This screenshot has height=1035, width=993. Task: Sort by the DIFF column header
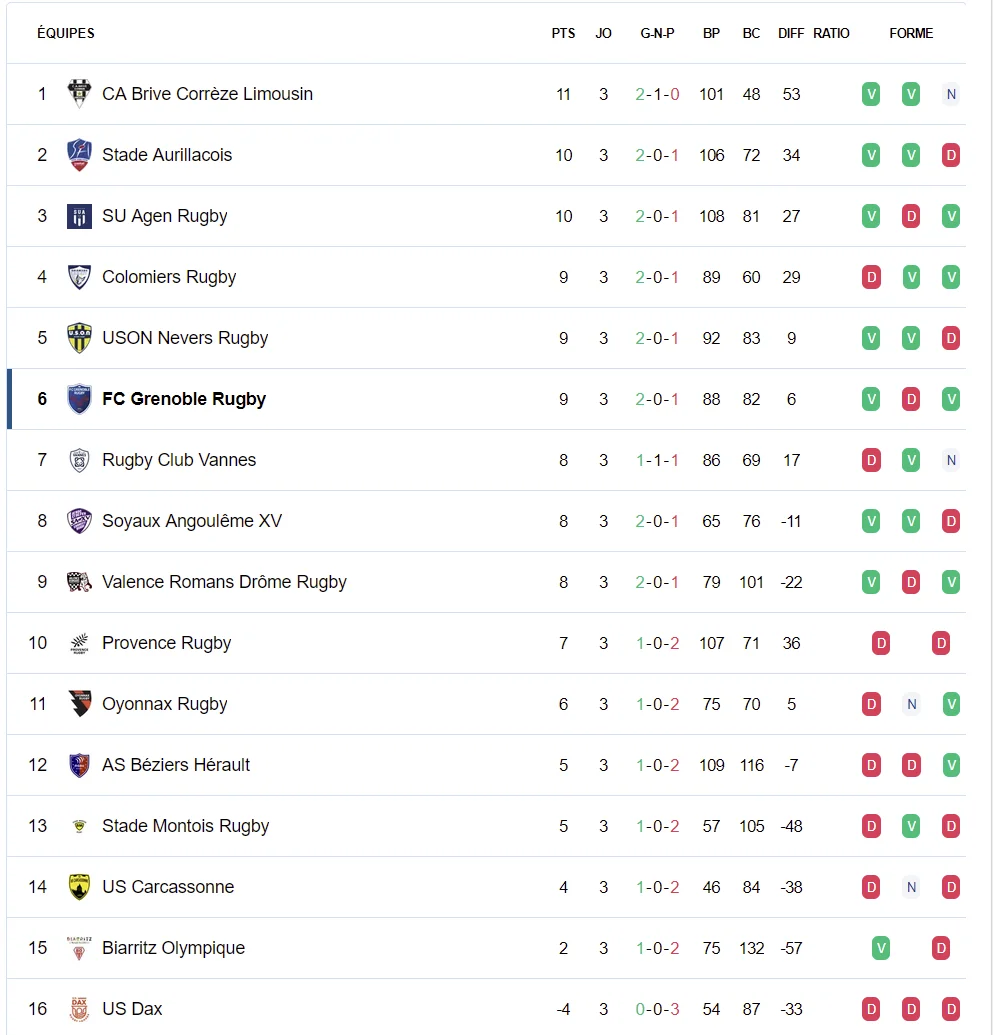pos(791,33)
